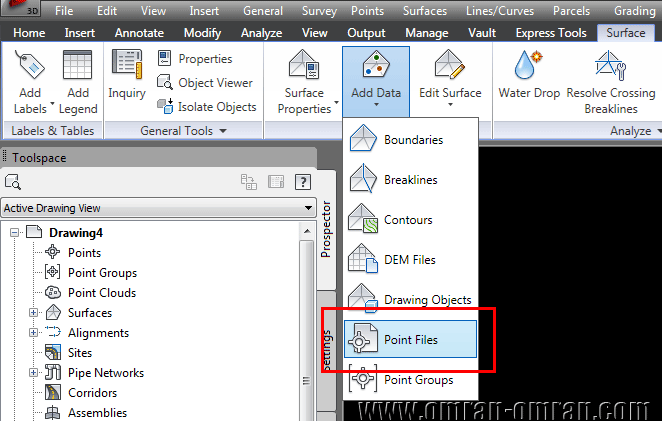
Task: Select DEM Files in the dropdown
Action: [x=410, y=260]
